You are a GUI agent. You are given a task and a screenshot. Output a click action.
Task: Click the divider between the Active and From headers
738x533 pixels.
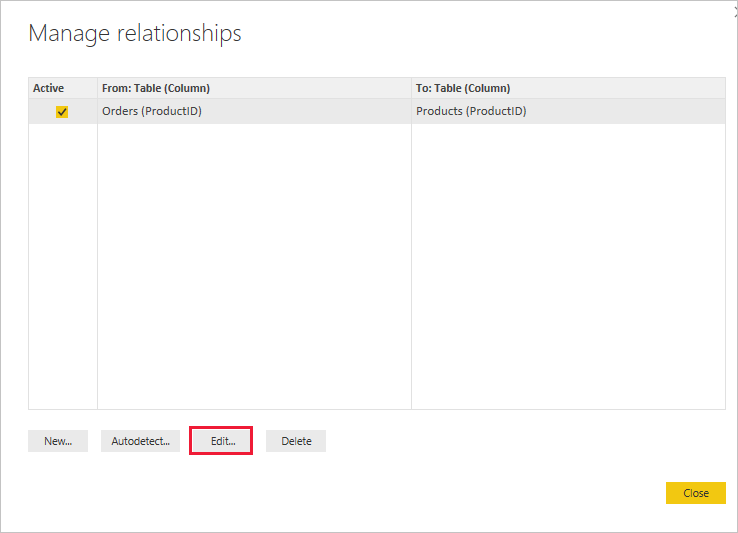pos(97,88)
